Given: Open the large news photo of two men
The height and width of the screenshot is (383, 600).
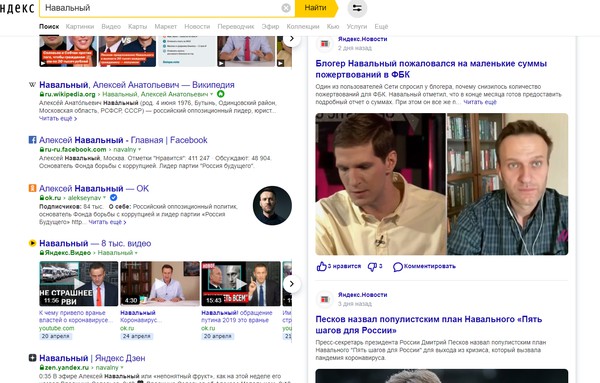Looking at the screenshot, I should 442,184.
